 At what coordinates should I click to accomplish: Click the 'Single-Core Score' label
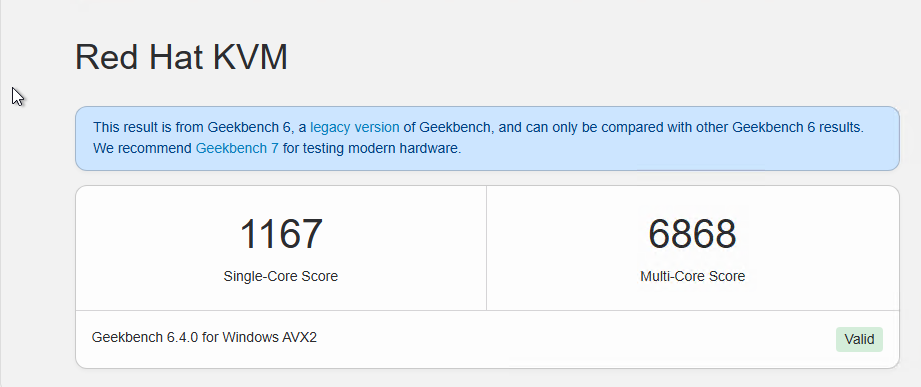click(x=281, y=276)
